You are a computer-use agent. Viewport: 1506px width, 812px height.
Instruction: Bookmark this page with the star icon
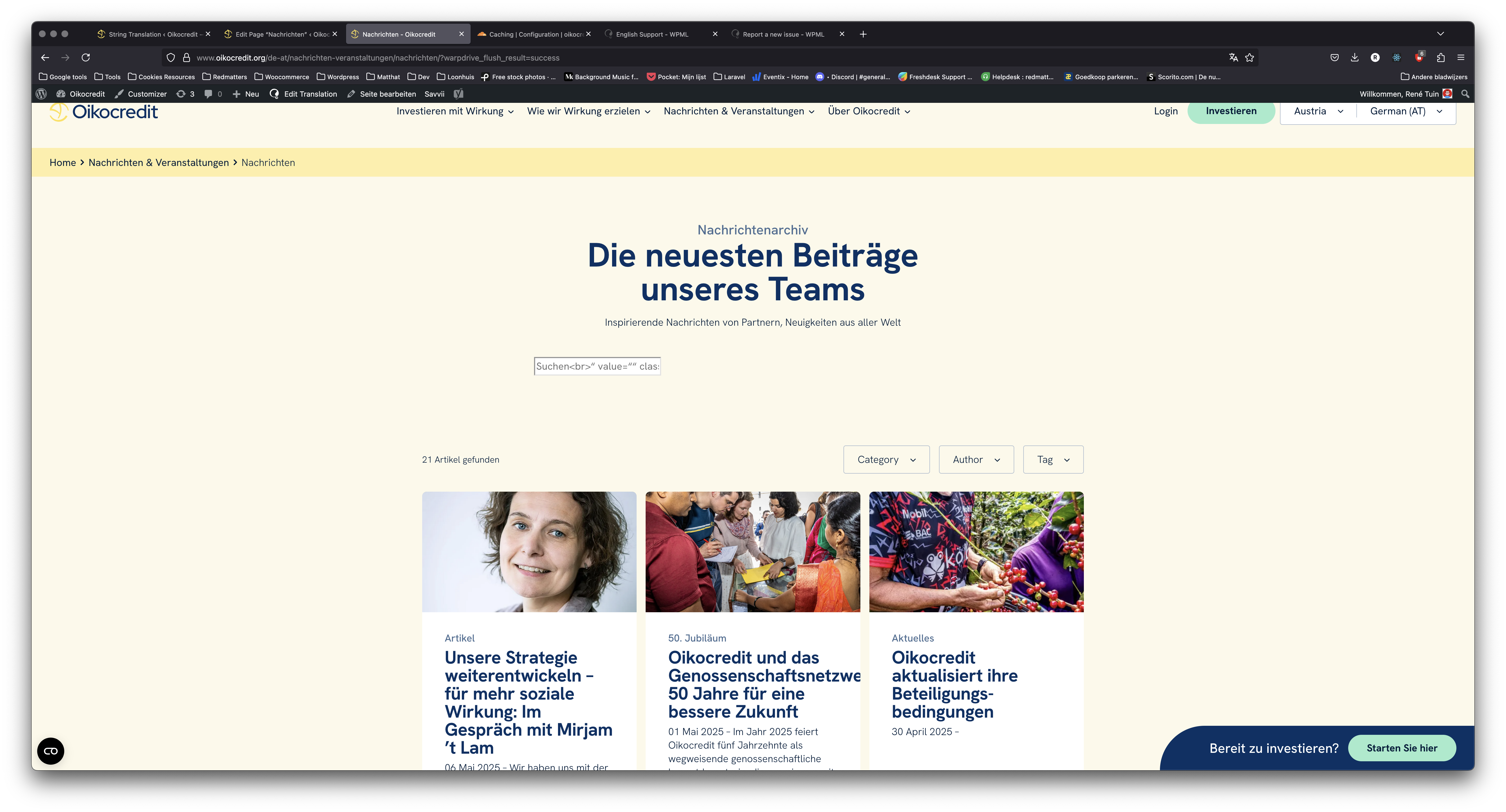click(1250, 57)
